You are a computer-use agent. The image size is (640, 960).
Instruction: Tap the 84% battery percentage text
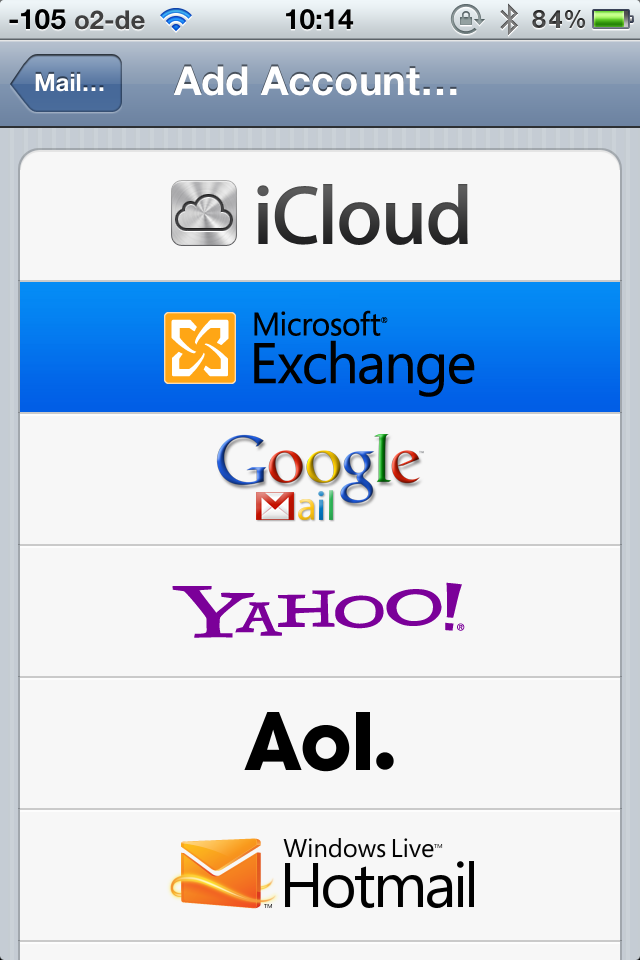(x=558, y=20)
